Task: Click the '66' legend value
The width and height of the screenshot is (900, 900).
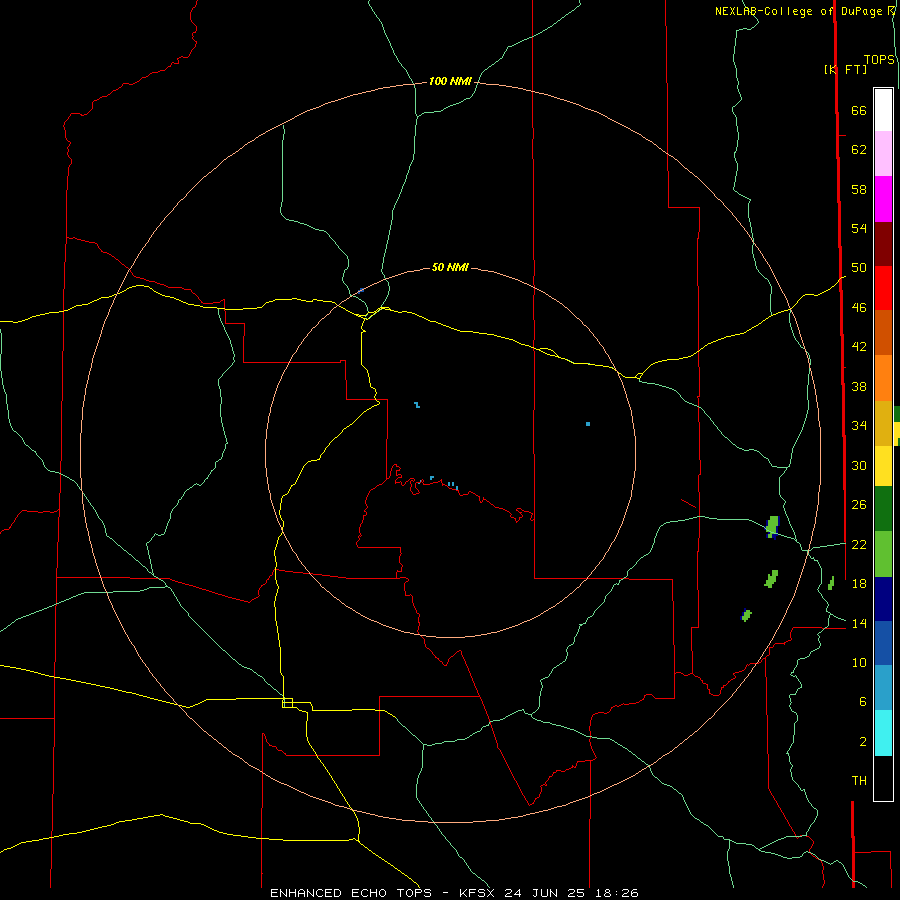Action: click(859, 110)
